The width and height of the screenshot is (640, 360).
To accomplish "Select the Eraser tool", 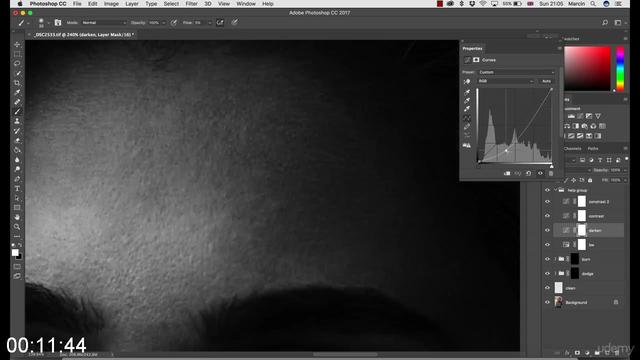I will click(17, 141).
